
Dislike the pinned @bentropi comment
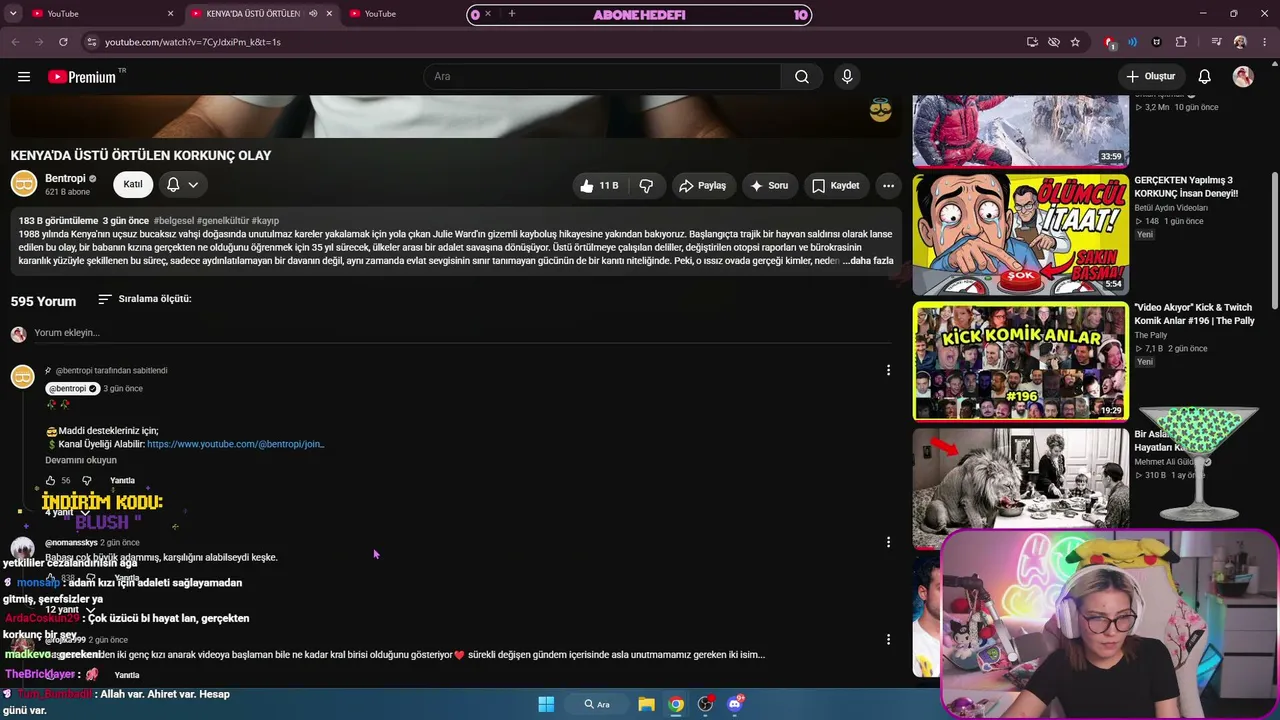[87, 481]
